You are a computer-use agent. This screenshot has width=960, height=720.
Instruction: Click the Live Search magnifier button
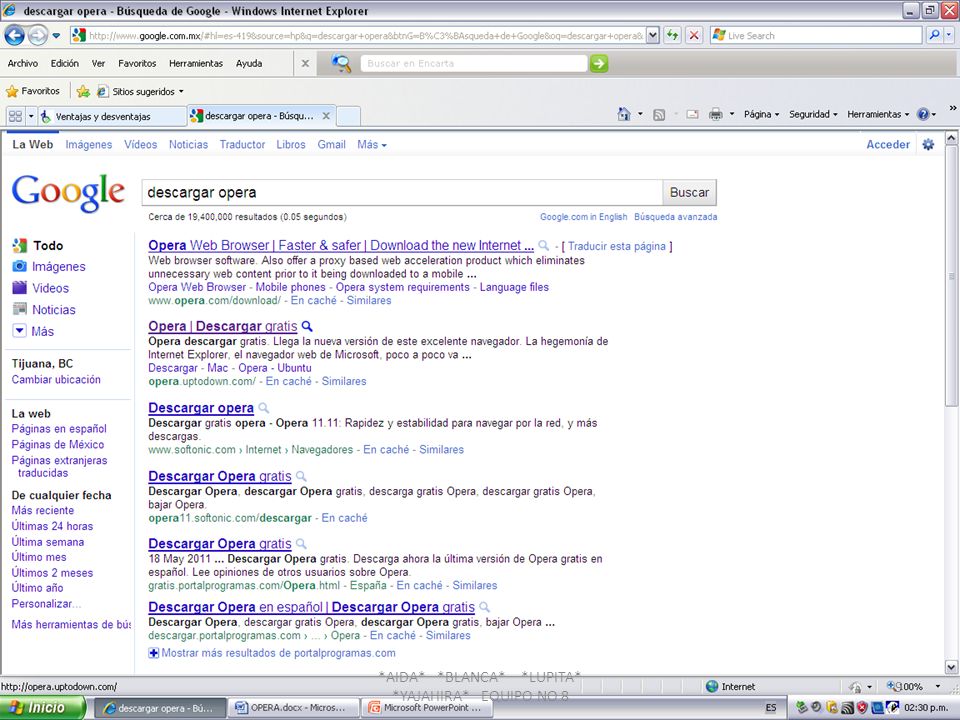(934, 36)
